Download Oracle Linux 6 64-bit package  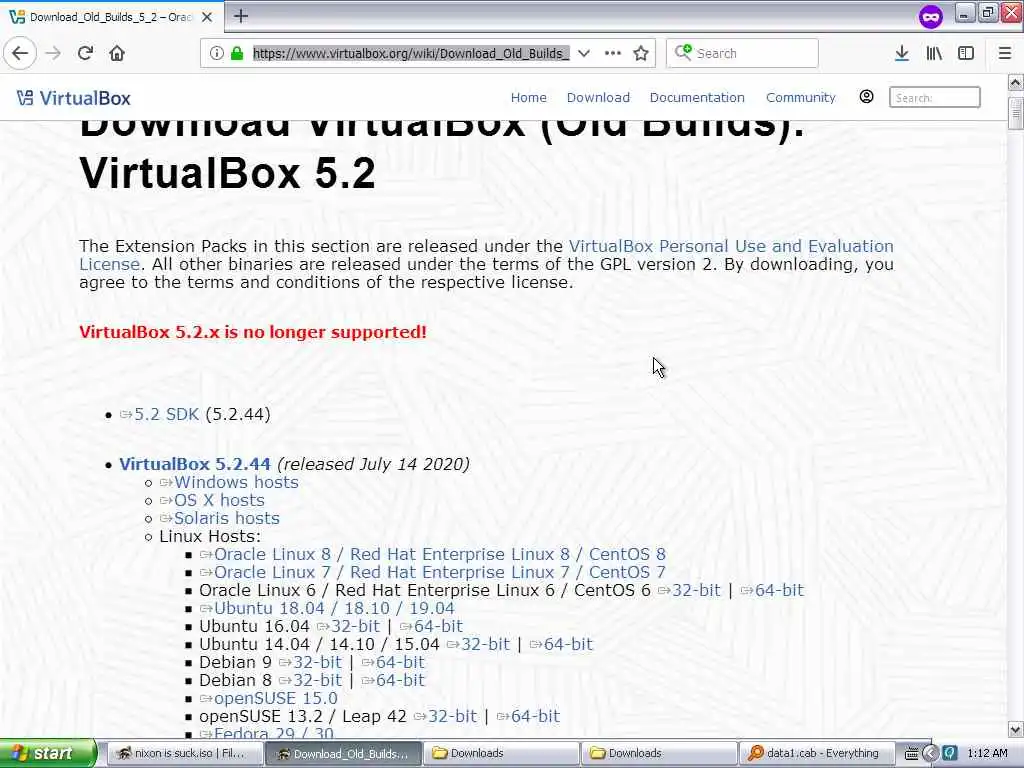point(772,590)
